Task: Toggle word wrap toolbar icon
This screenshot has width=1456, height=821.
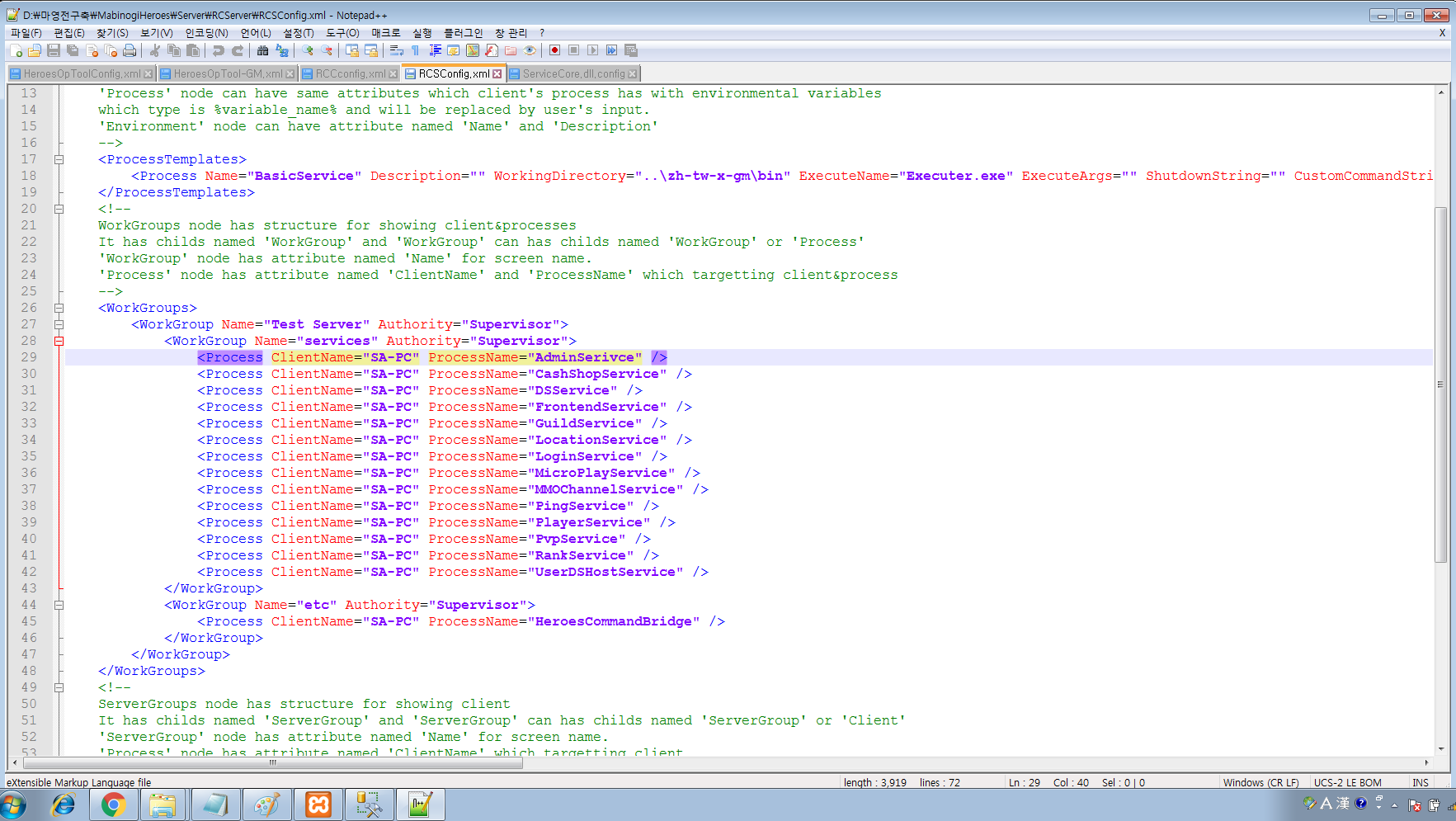Action: click(x=397, y=51)
